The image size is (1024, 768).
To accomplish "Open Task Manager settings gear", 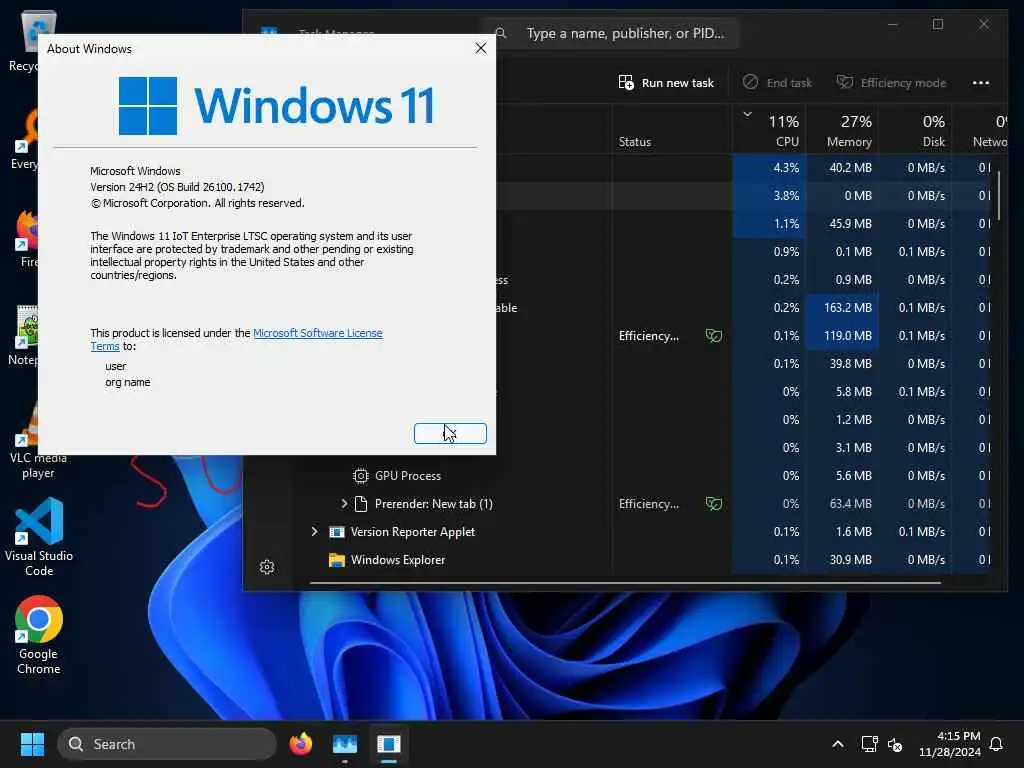I will click(x=266, y=567).
